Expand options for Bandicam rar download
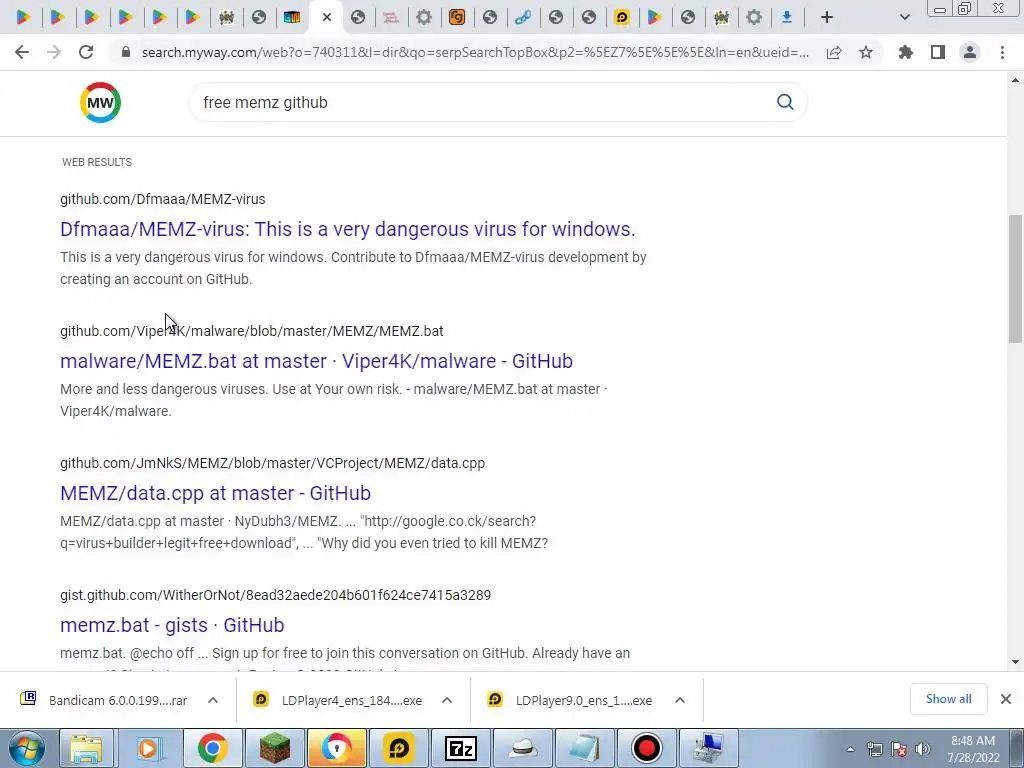Image resolution: width=1024 pixels, height=768 pixels. pyautogui.click(x=213, y=700)
